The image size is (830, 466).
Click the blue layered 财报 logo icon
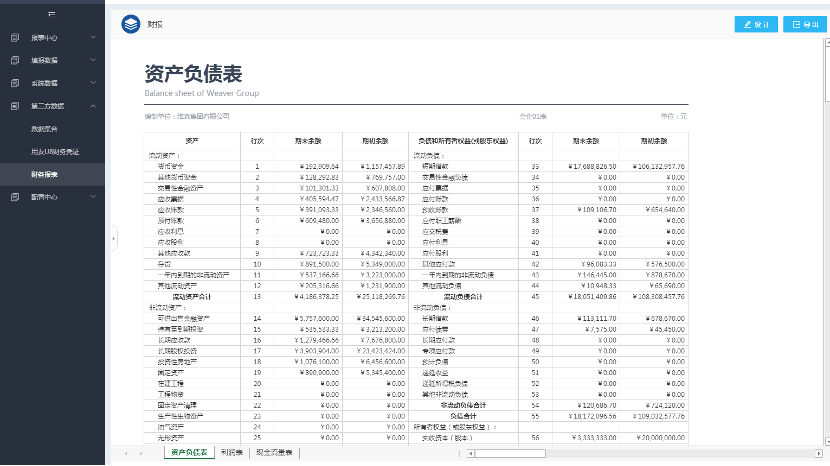click(130, 24)
